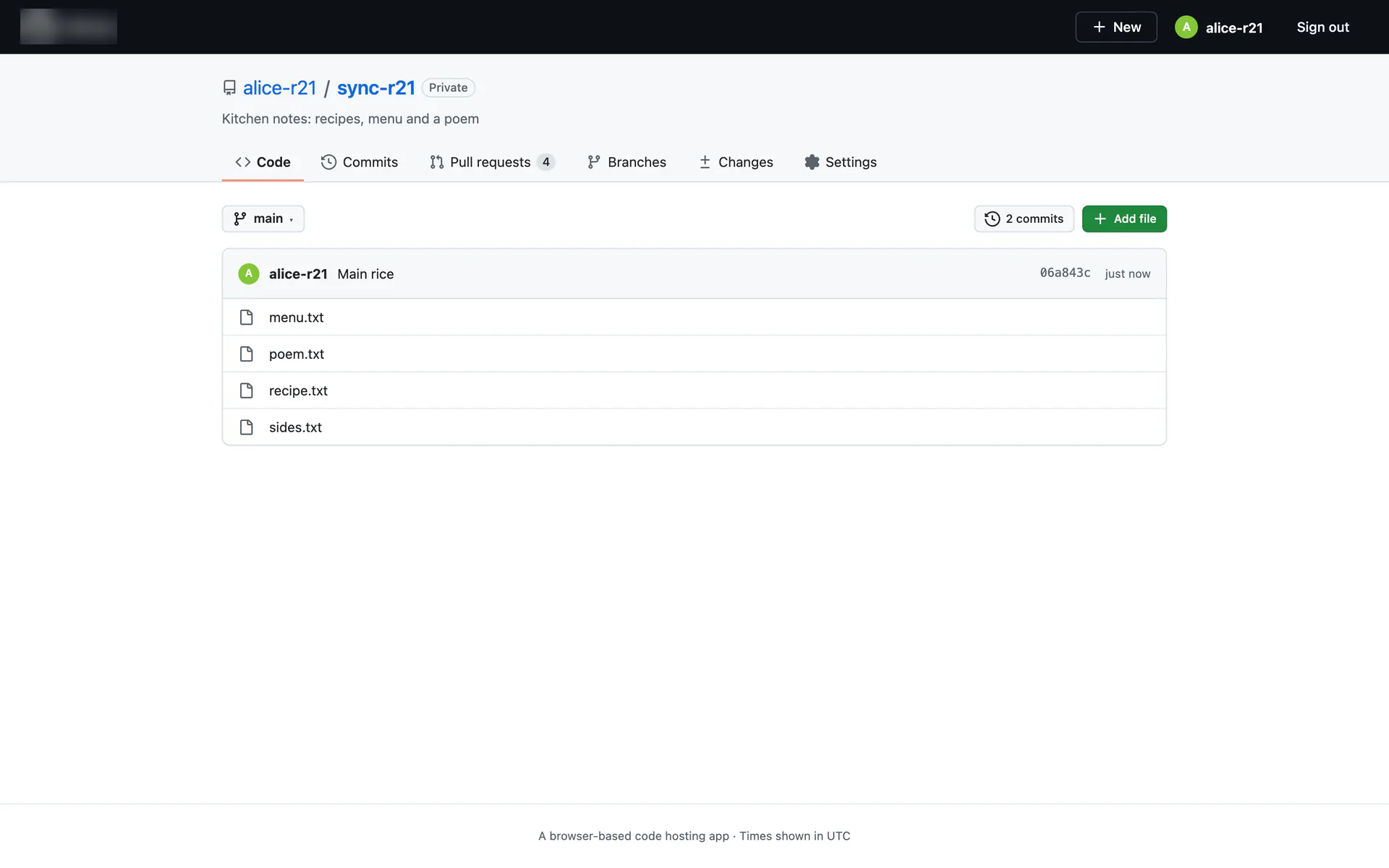
Task: Click the New button in header
Action: (1116, 27)
